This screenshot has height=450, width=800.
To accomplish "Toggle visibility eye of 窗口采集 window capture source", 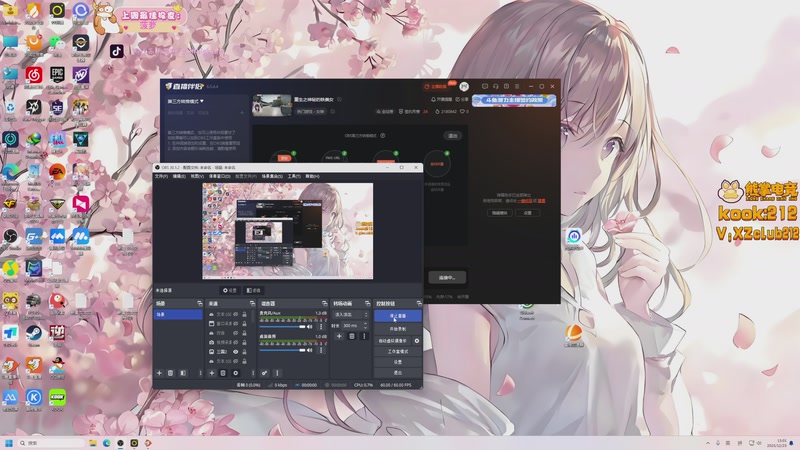I will click(236, 323).
